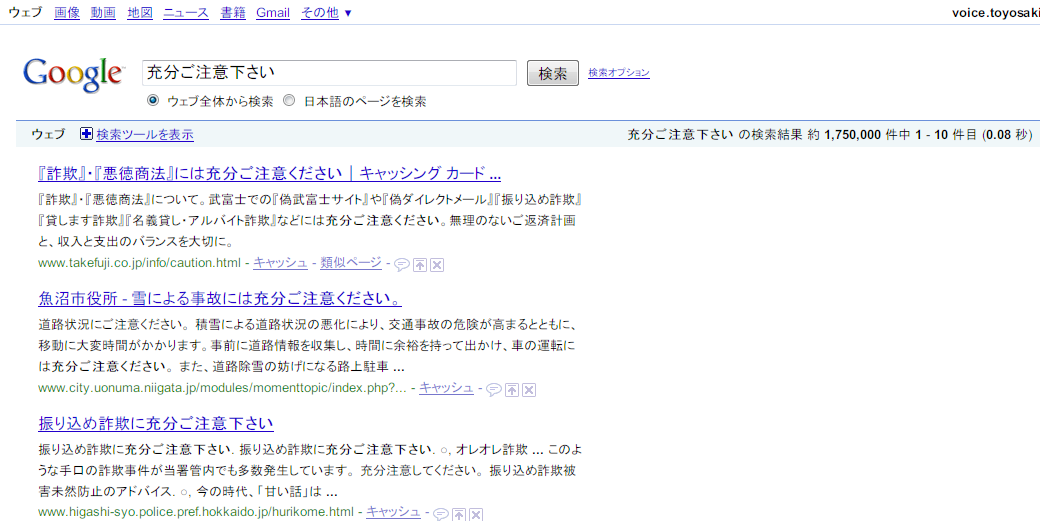Click the 約 1,750,000 件 results count text
Viewport: 1040px width, 521px height.
(x=852, y=135)
